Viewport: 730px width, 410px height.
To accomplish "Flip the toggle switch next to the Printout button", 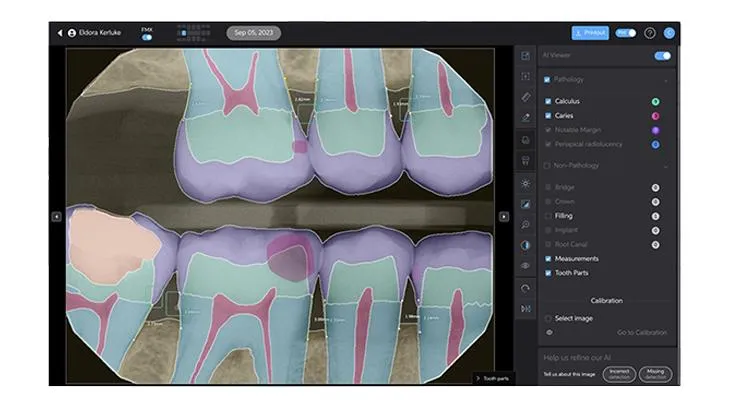I will (626, 33).
